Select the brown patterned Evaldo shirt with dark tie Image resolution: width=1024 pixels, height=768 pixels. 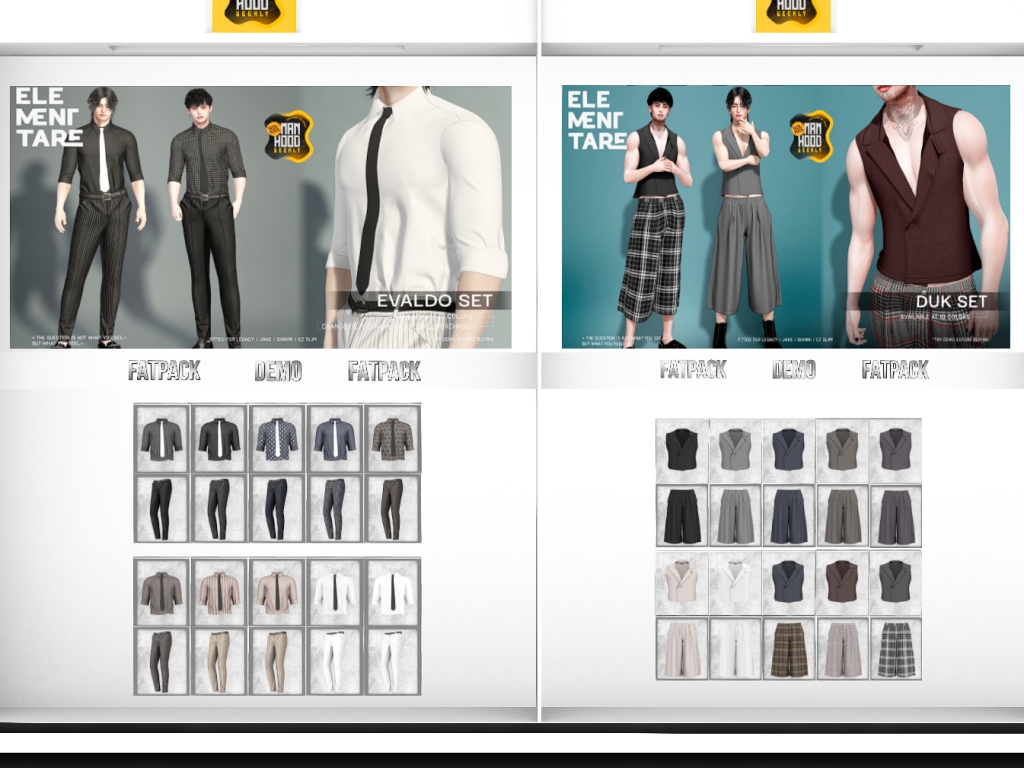click(392, 439)
